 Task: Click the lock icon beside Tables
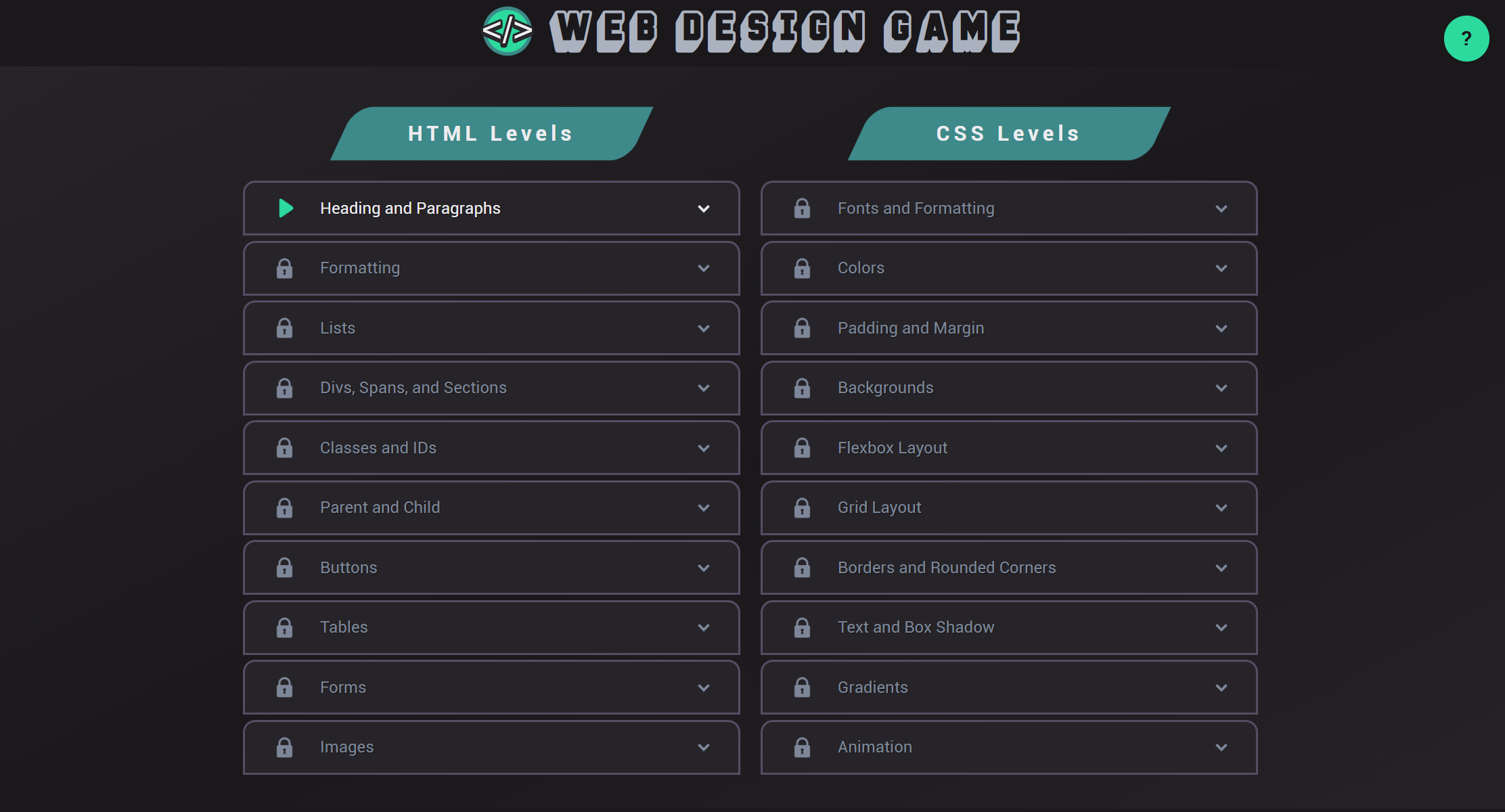[284, 627]
